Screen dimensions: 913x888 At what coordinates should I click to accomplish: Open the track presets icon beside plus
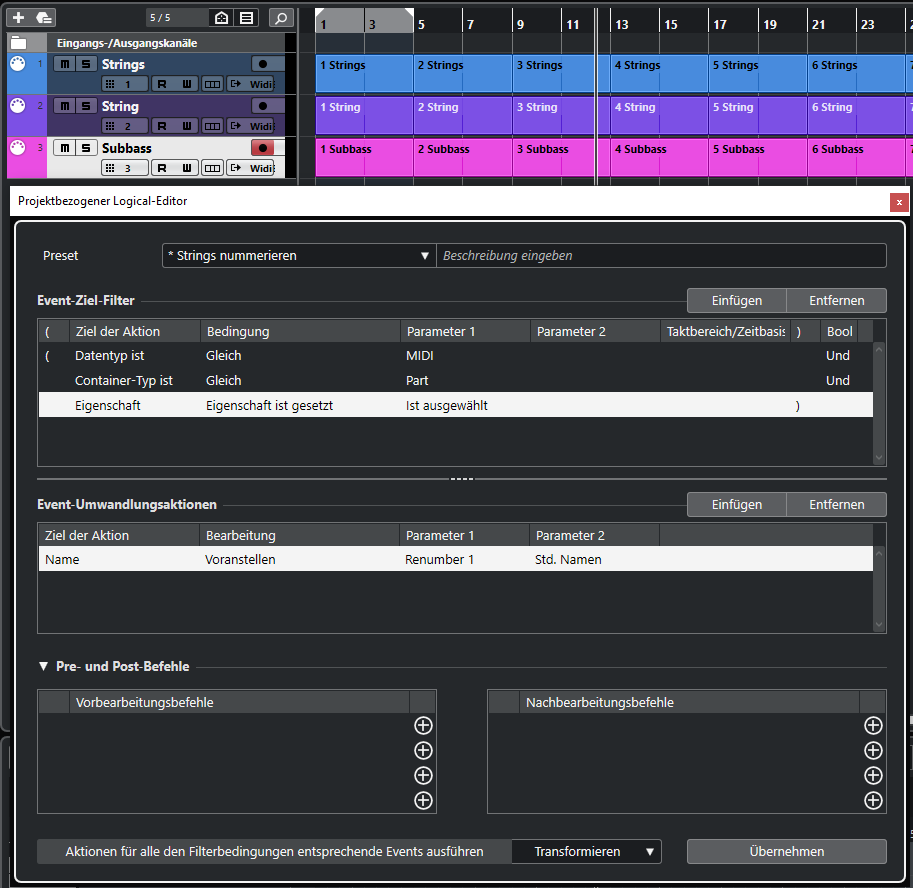tap(44, 17)
